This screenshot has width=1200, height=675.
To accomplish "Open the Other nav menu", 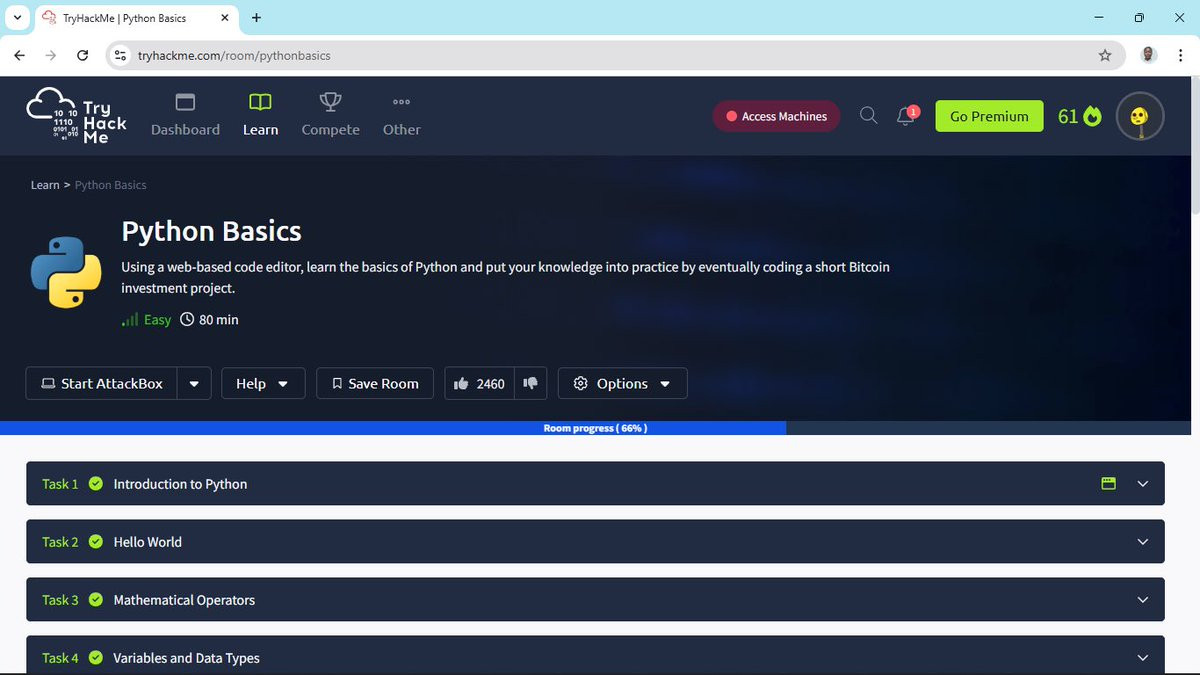I will click(x=401, y=116).
